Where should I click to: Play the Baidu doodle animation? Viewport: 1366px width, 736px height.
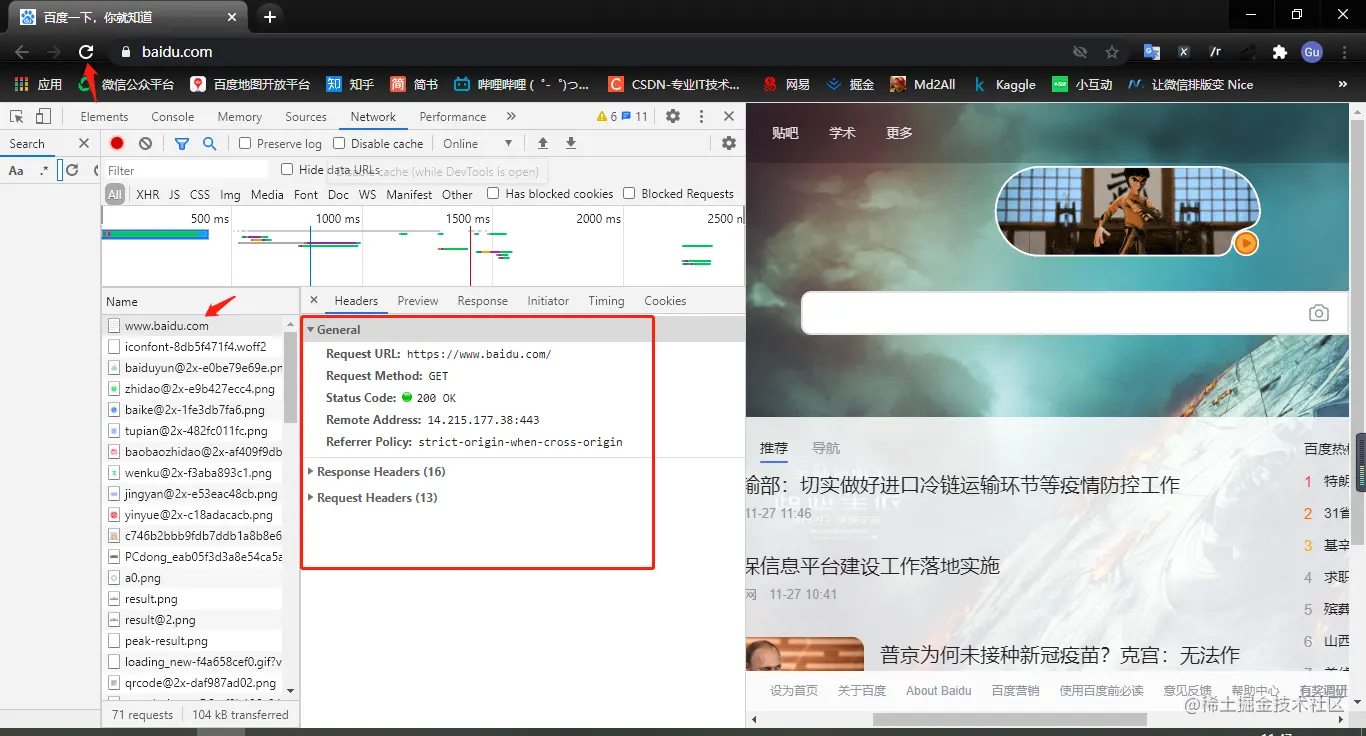pyautogui.click(x=1245, y=243)
